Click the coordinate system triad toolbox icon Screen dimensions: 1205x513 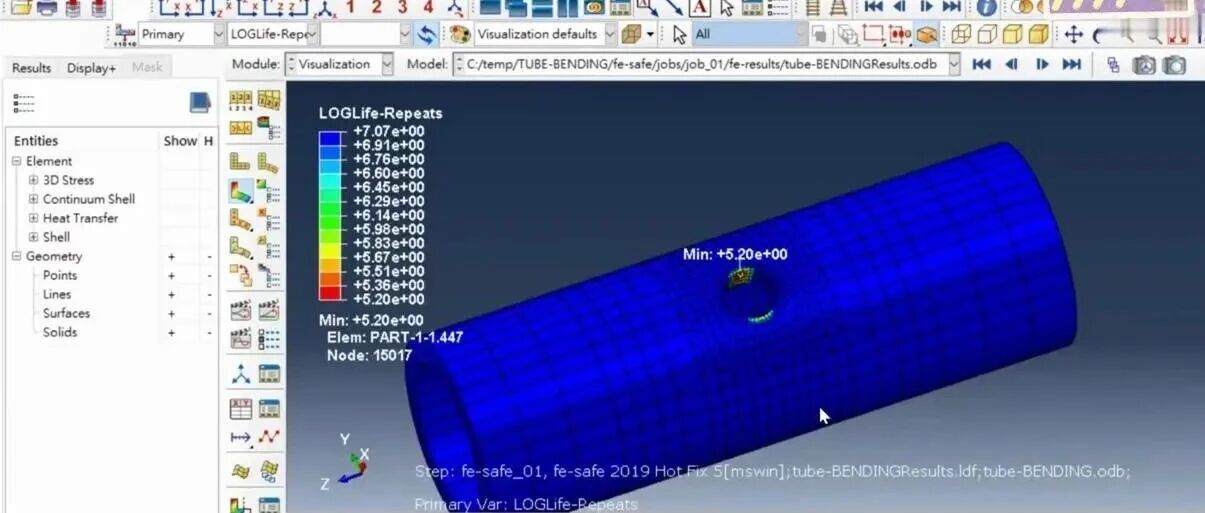(241, 374)
